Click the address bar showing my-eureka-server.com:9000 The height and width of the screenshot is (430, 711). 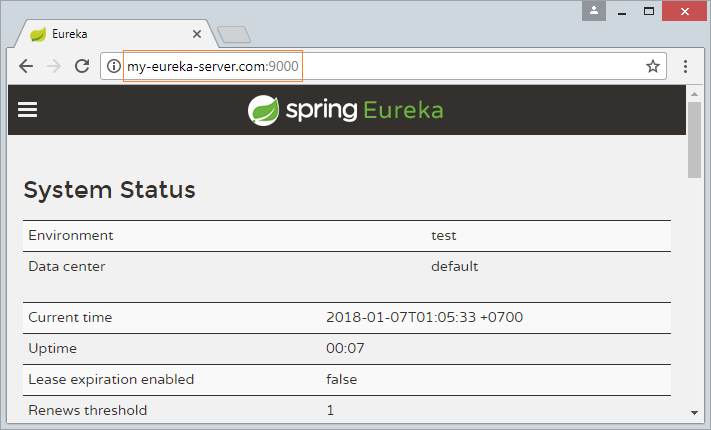pyautogui.click(x=383, y=66)
